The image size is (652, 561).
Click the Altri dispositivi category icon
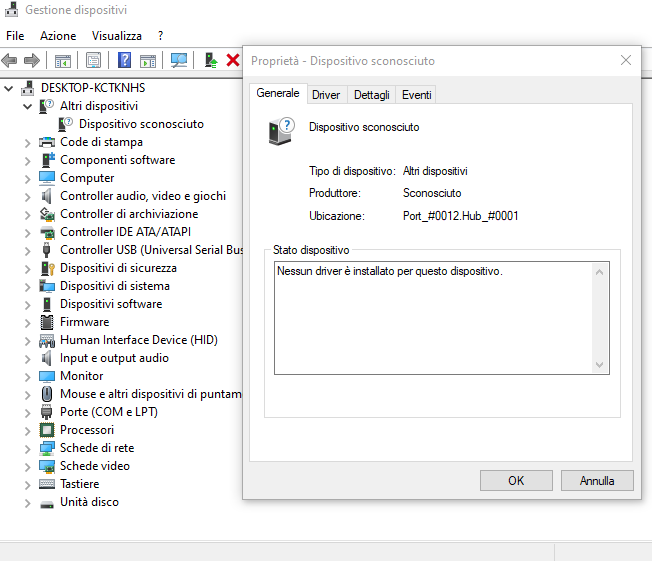[x=46, y=106]
